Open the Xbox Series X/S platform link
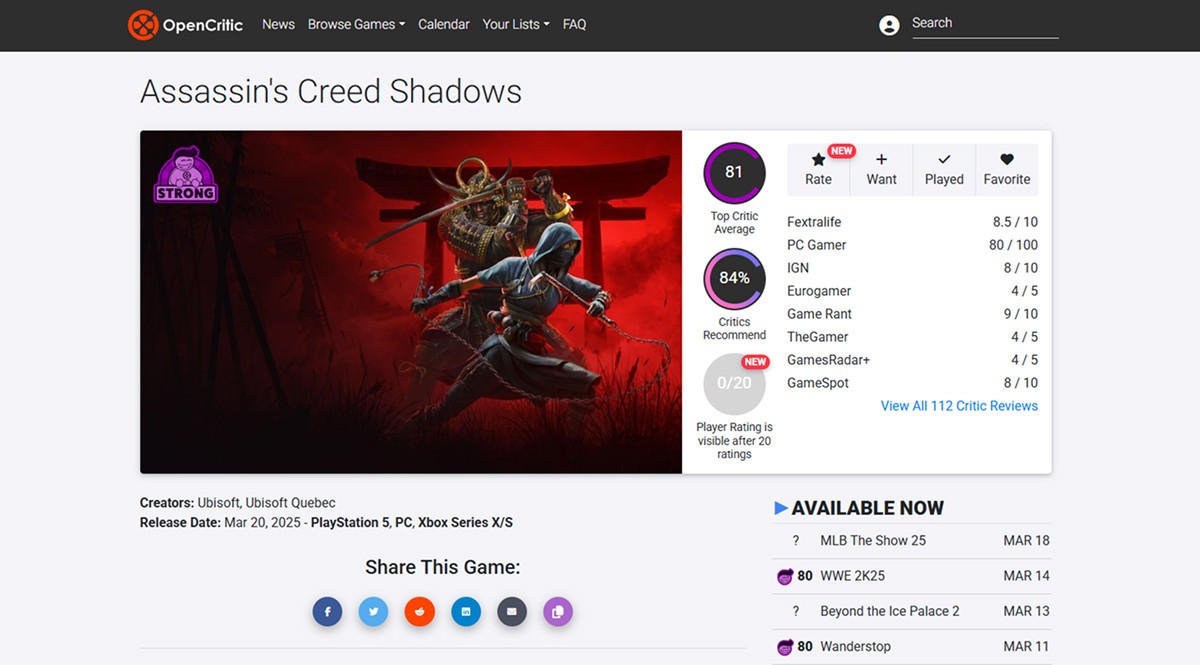This screenshot has width=1200, height=665. (x=465, y=522)
